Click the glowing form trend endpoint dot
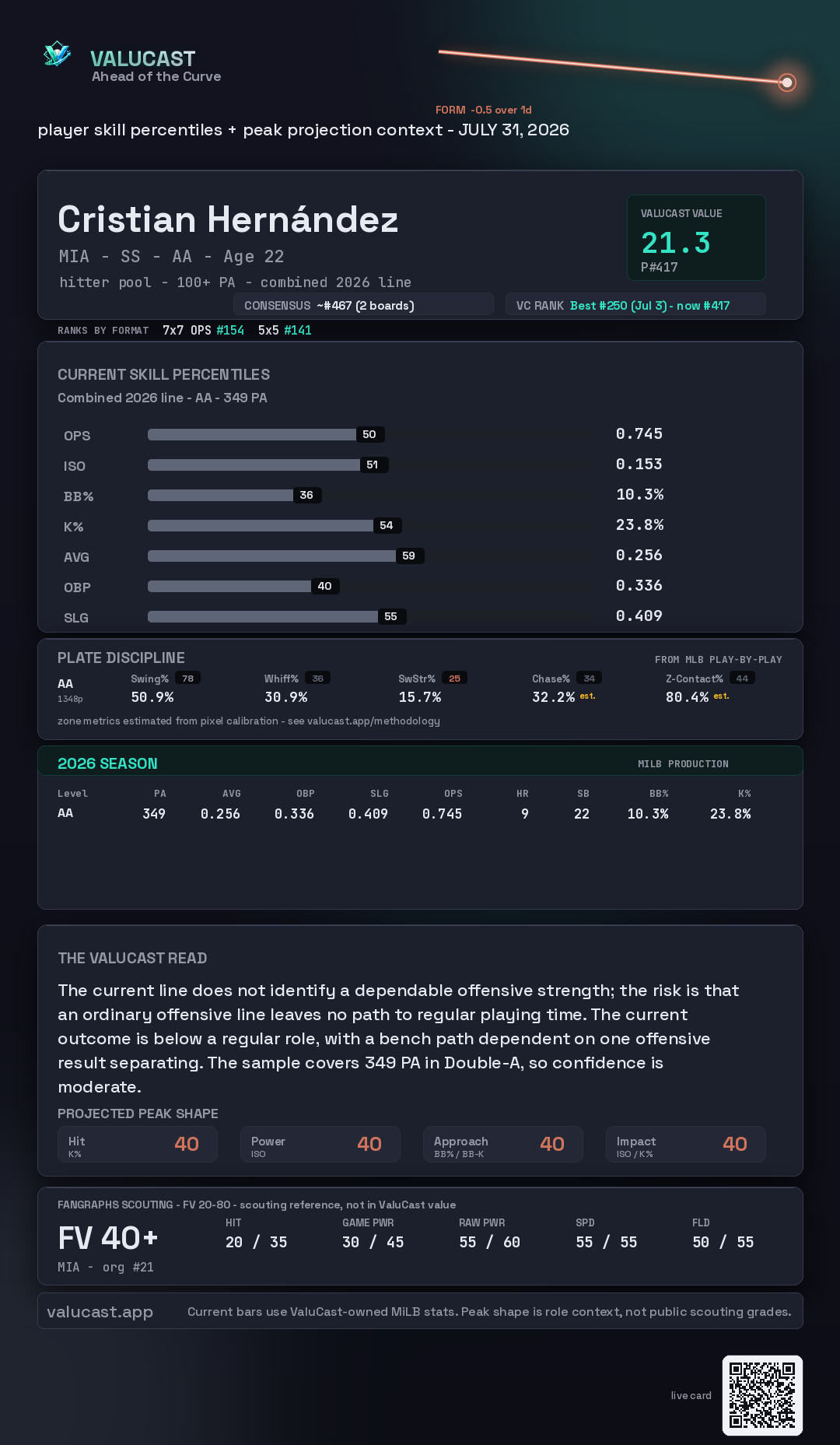The height and width of the screenshot is (1445, 840). click(787, 82)
